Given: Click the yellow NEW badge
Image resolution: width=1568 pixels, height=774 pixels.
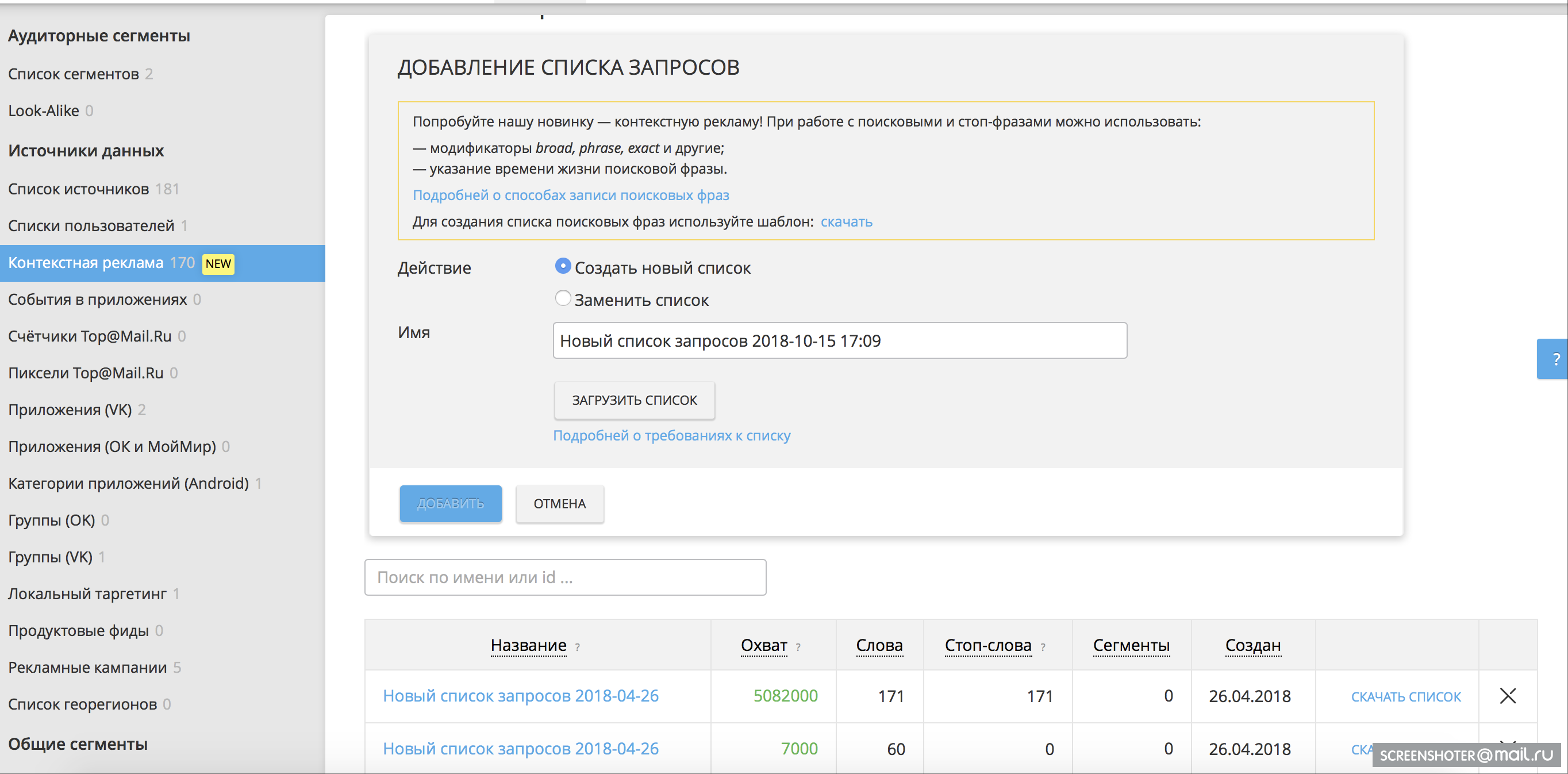Looking at the screenshot, I should tap(218, 263).
